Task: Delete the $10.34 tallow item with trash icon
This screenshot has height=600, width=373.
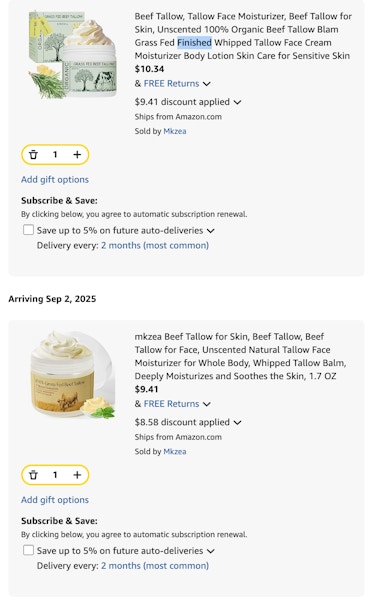Action: coord(34,155)
